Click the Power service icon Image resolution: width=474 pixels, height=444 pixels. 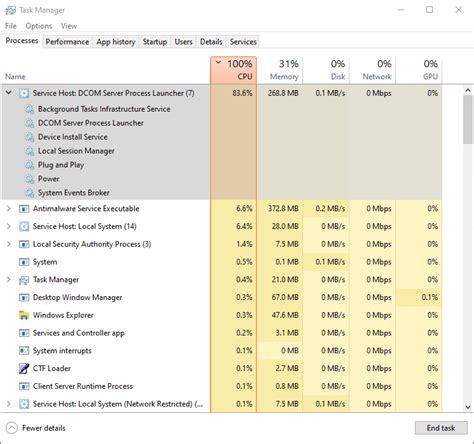click(29, 179)
